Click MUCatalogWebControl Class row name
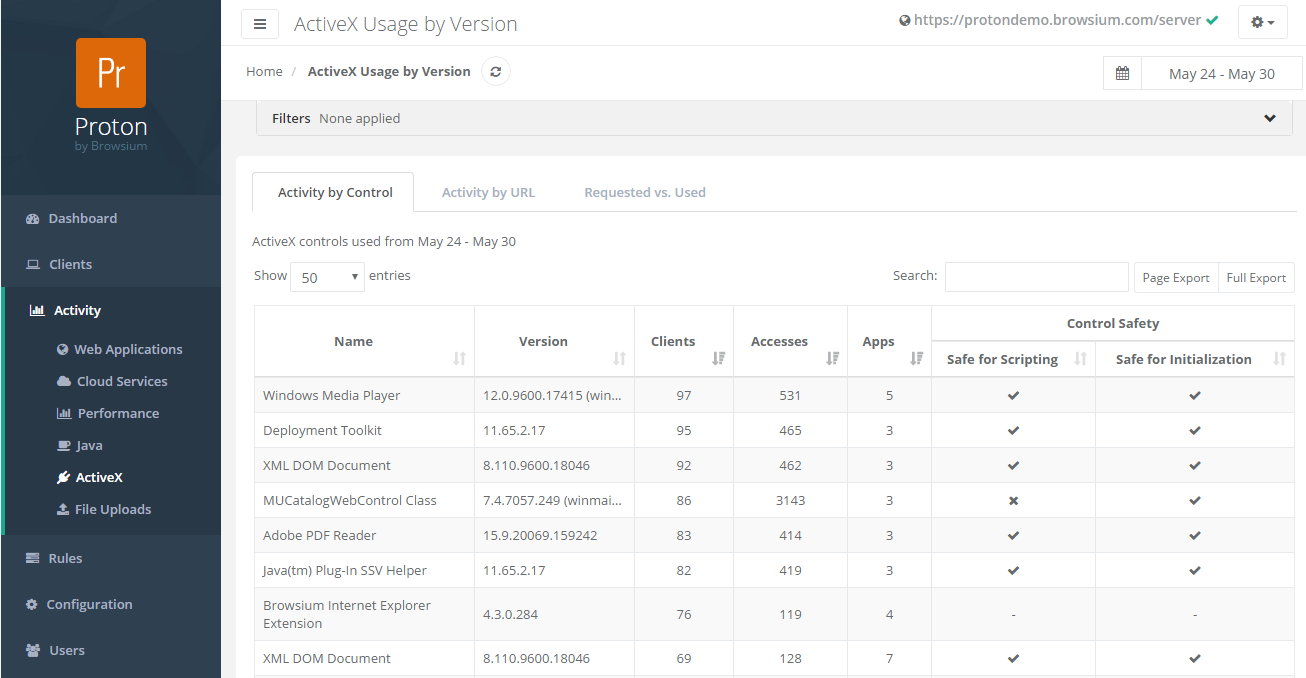The width and height of the screenshot is (1306, 678). (x=350, y=500)
